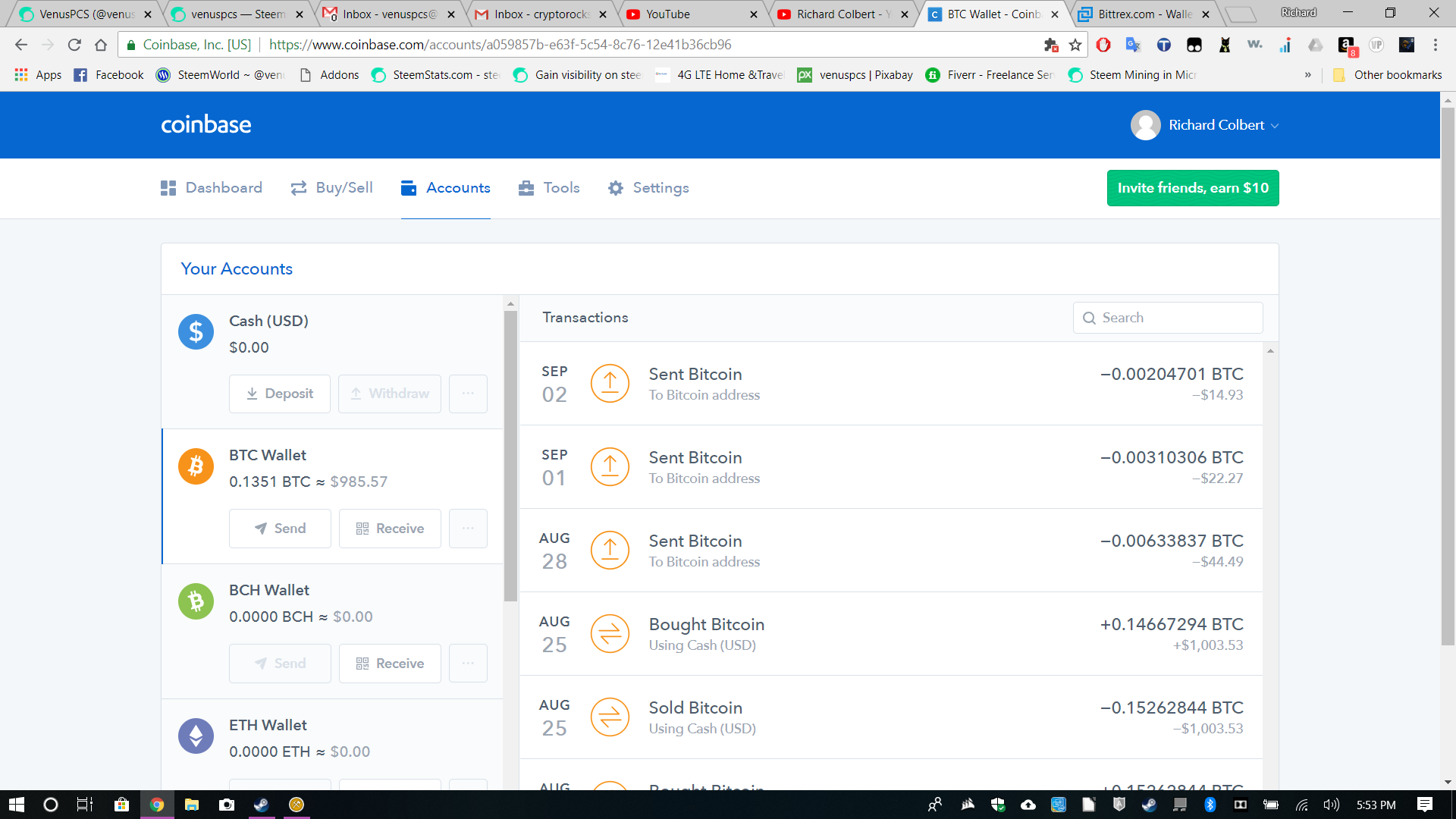Expand hidden bookmarks overflow chevron
Viewport: 1456px width, 819px height.
tap(1307, 75)
